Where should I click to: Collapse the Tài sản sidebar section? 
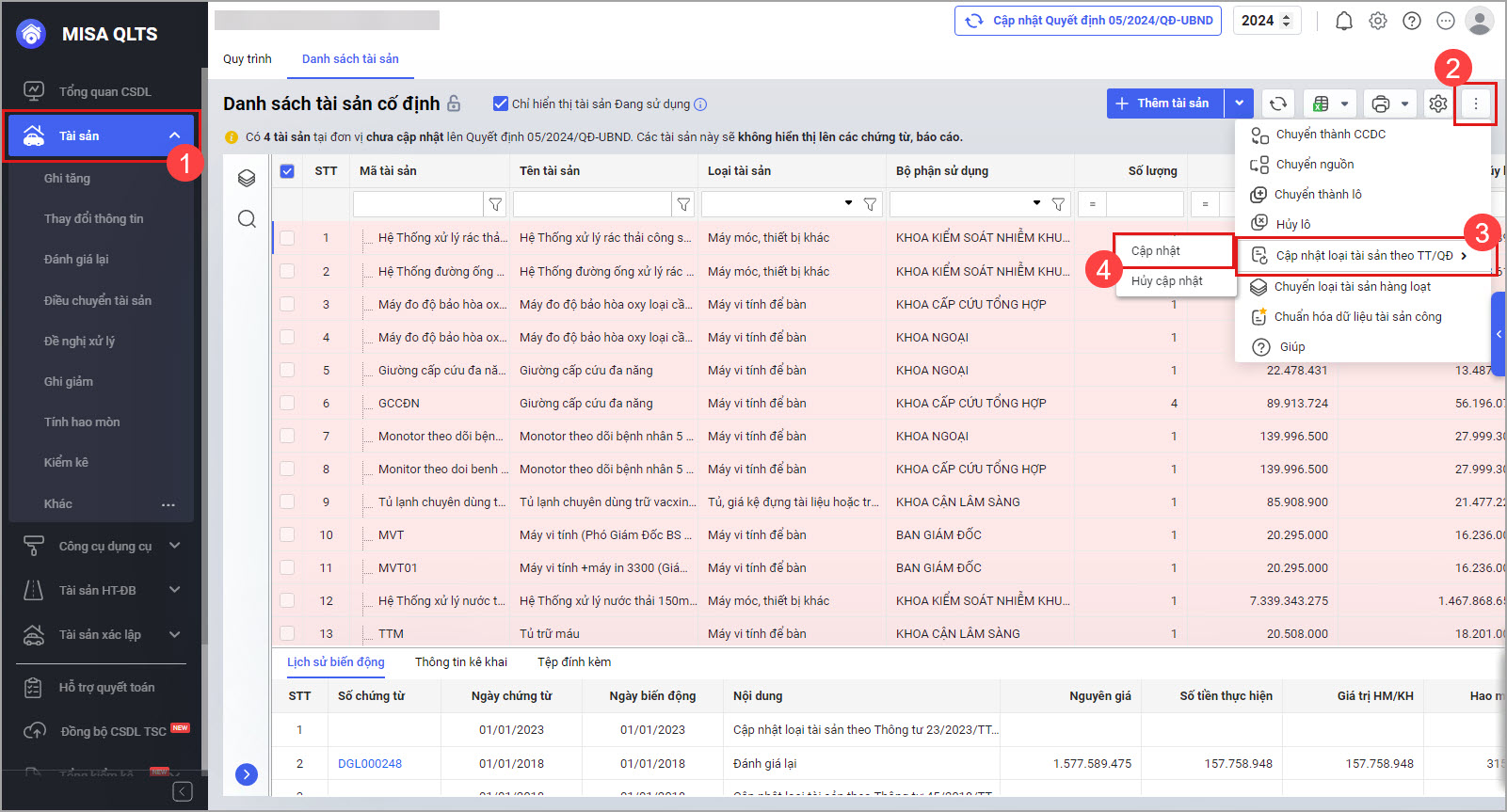pos(174,135)
